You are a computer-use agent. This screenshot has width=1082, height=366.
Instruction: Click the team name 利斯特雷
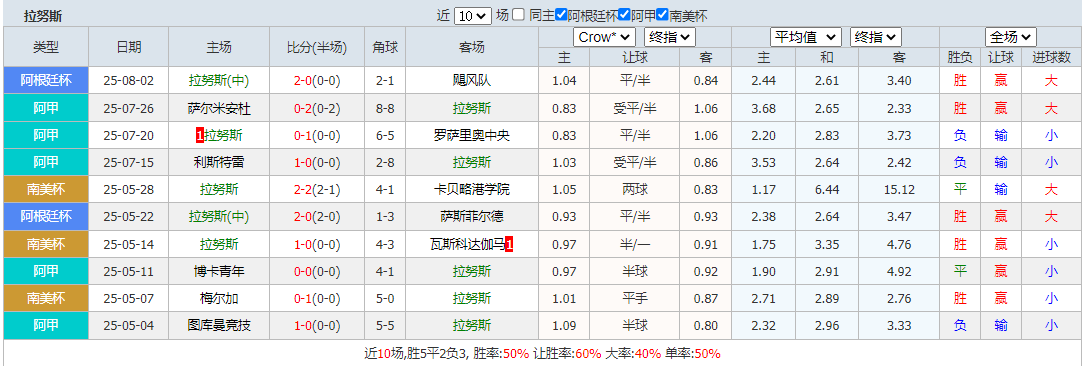[219, 162]
